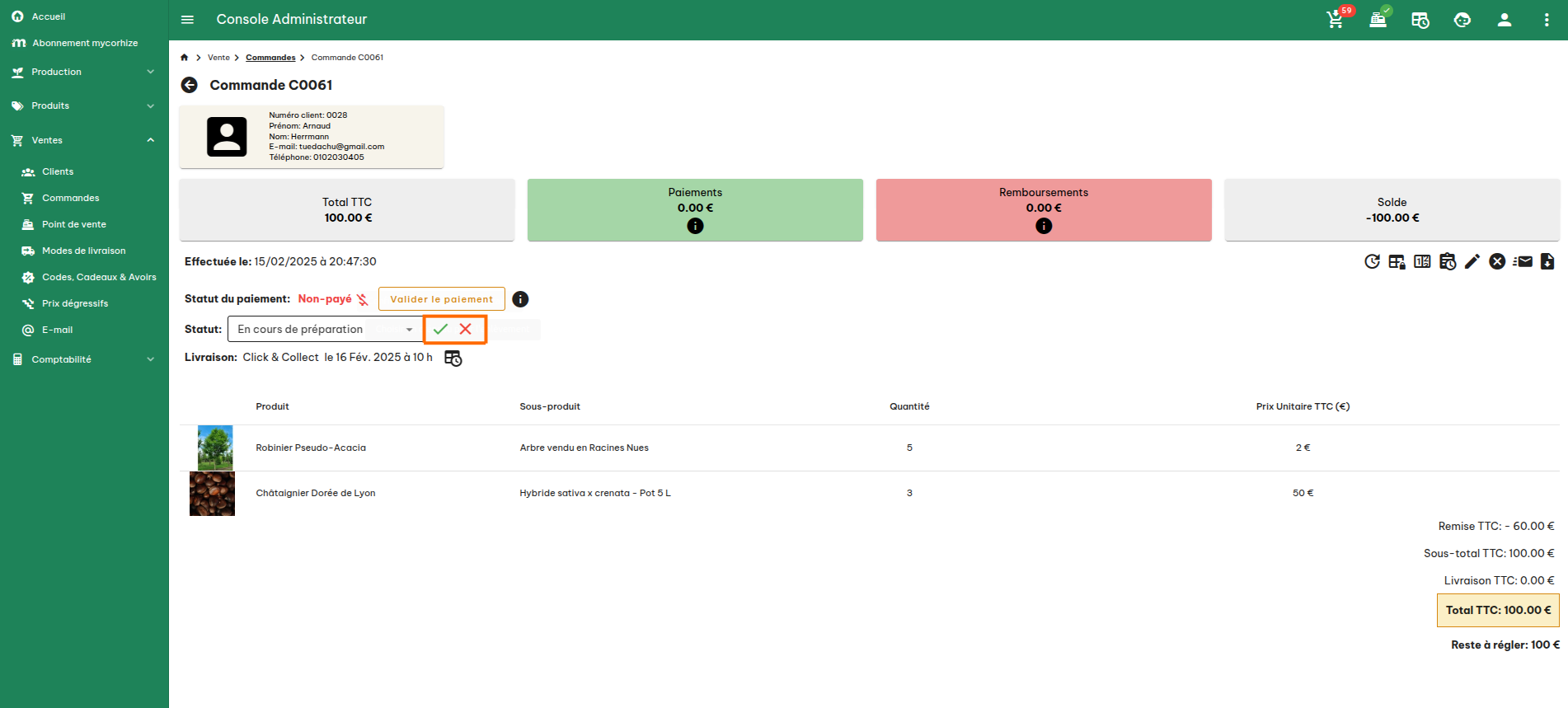
Task: Show info icon under Paiements 0.00 €
Action: [695, 226]
